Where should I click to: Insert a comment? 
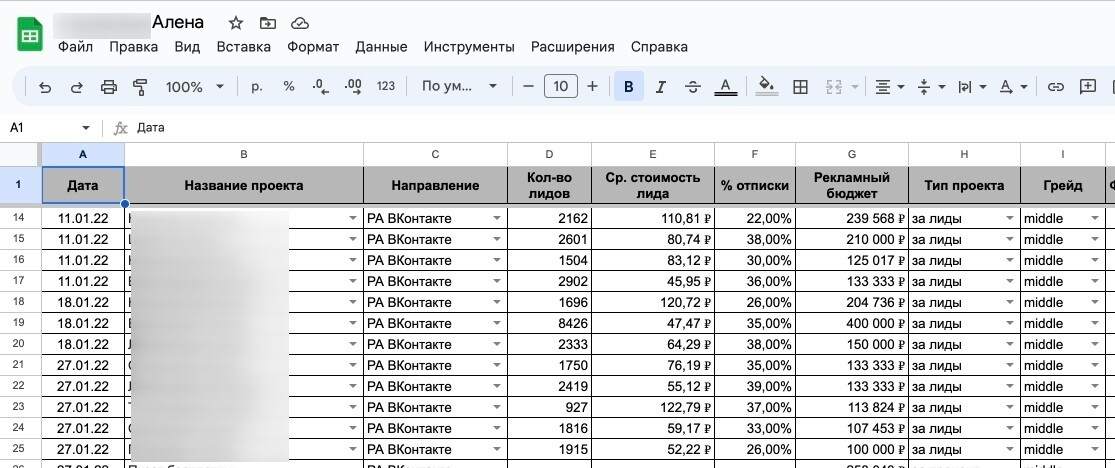click(x=1088, y=87)
